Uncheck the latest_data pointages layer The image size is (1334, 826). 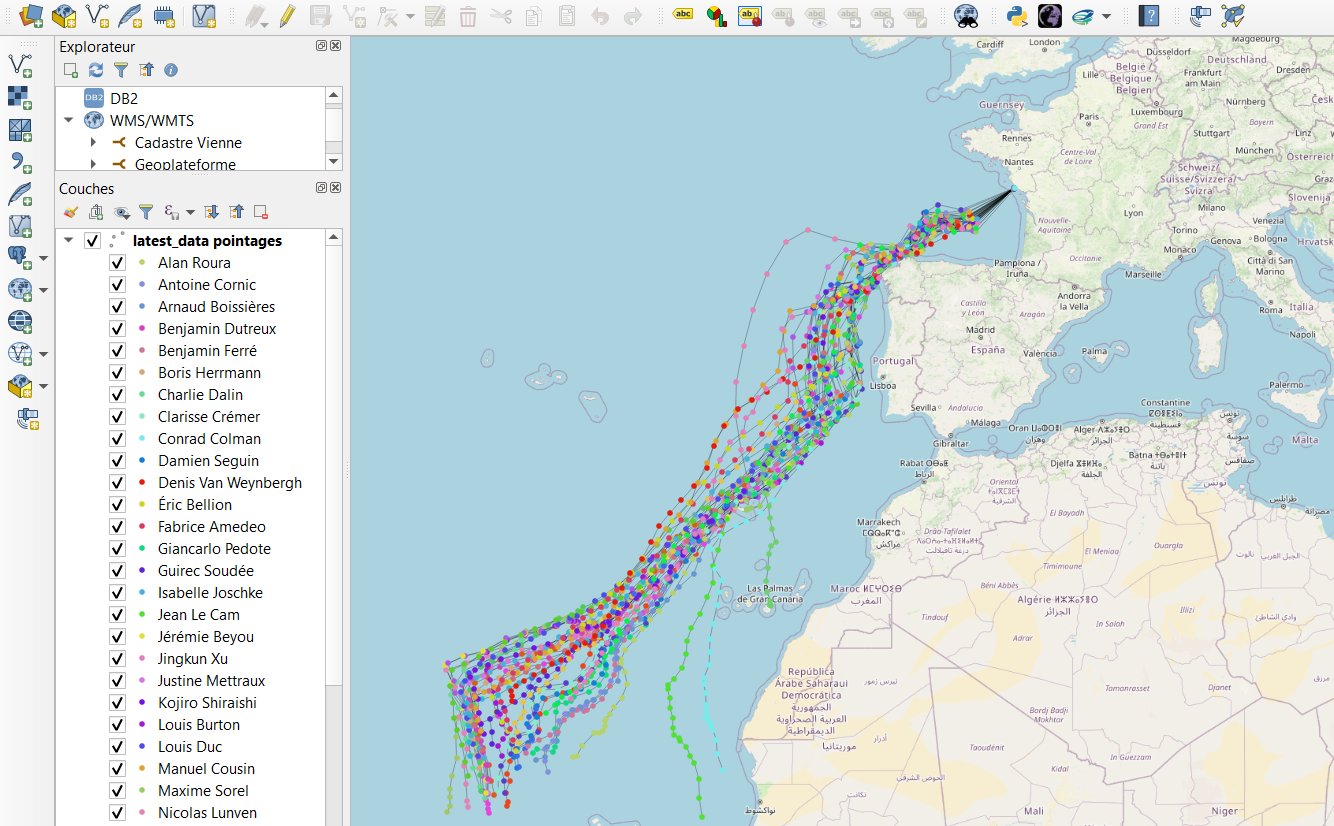click(93, 241)
